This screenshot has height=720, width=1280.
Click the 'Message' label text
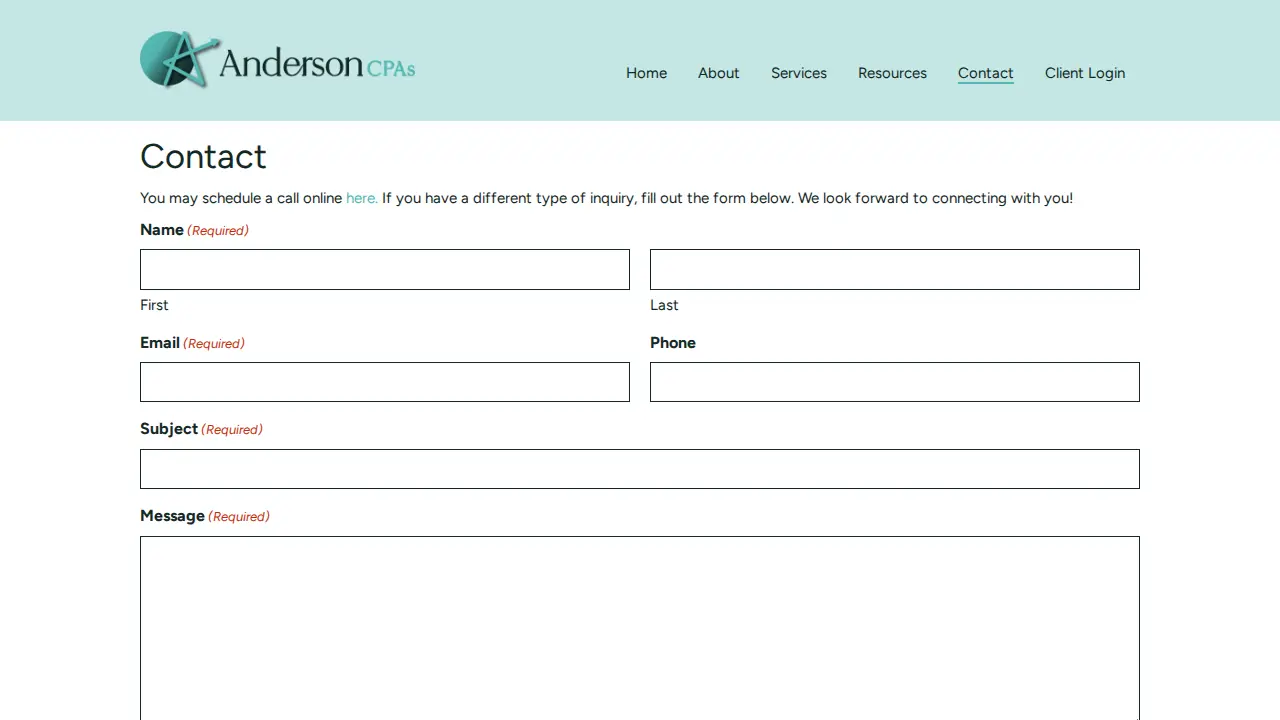coord(172,516)
